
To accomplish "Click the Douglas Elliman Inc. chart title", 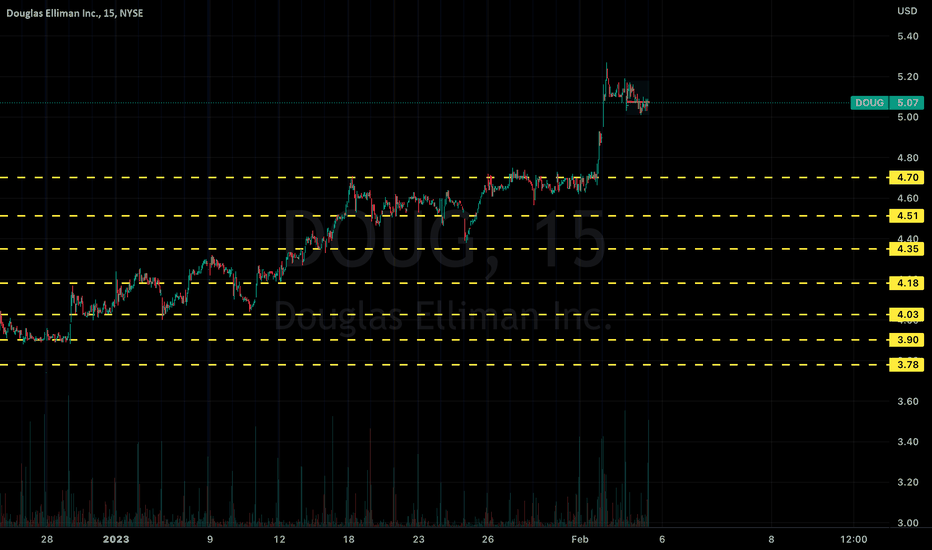I will coord(75,13).
